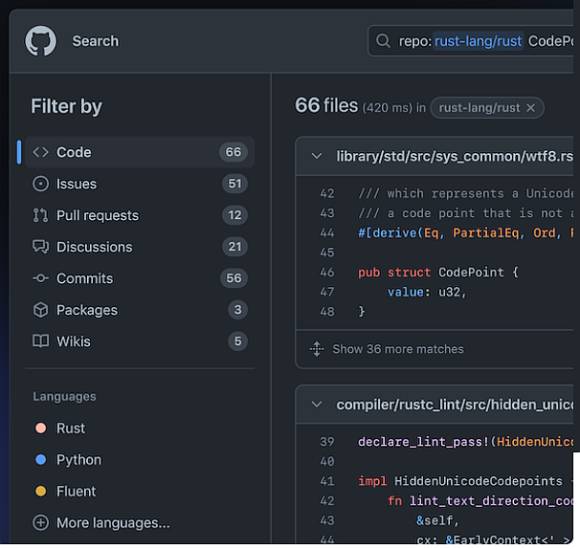Filter by Fluent language yellow dot
580x549 pixels.
(41, 491)
